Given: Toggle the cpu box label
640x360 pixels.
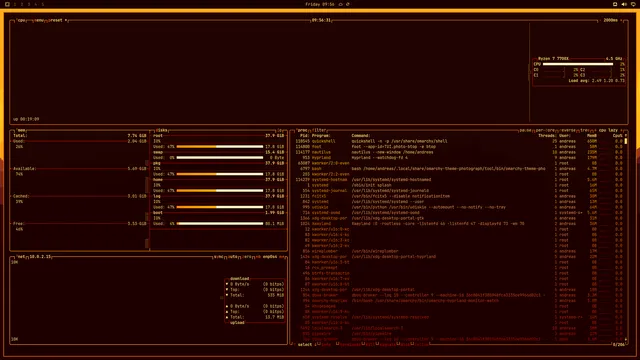Looking at the screenshot, I should (x=21, y=20).
